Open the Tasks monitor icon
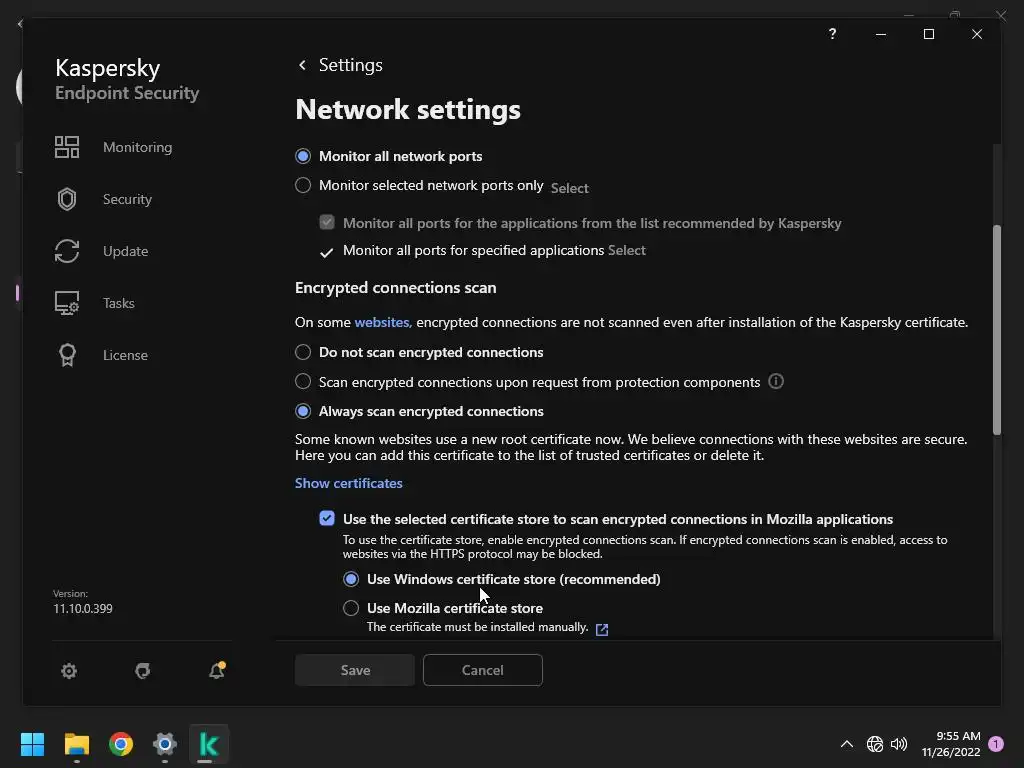This screenshot has width=1024, height=768. pos(67,303)
